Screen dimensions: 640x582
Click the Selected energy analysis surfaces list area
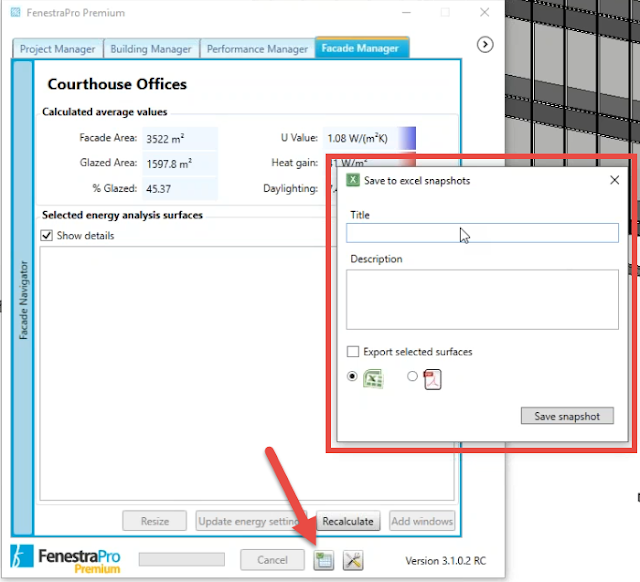pyautogui.click(x=247, y=373)
